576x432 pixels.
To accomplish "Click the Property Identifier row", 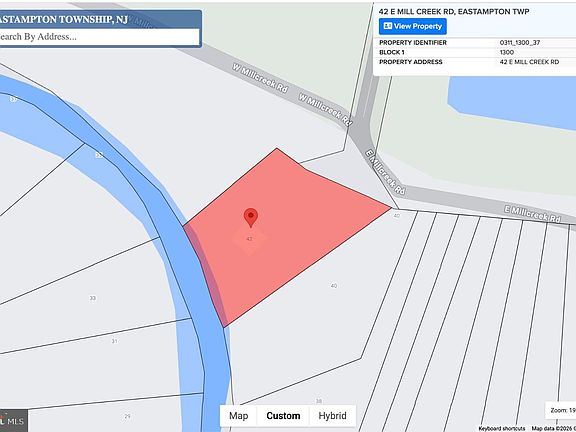I will pos(475,43).
